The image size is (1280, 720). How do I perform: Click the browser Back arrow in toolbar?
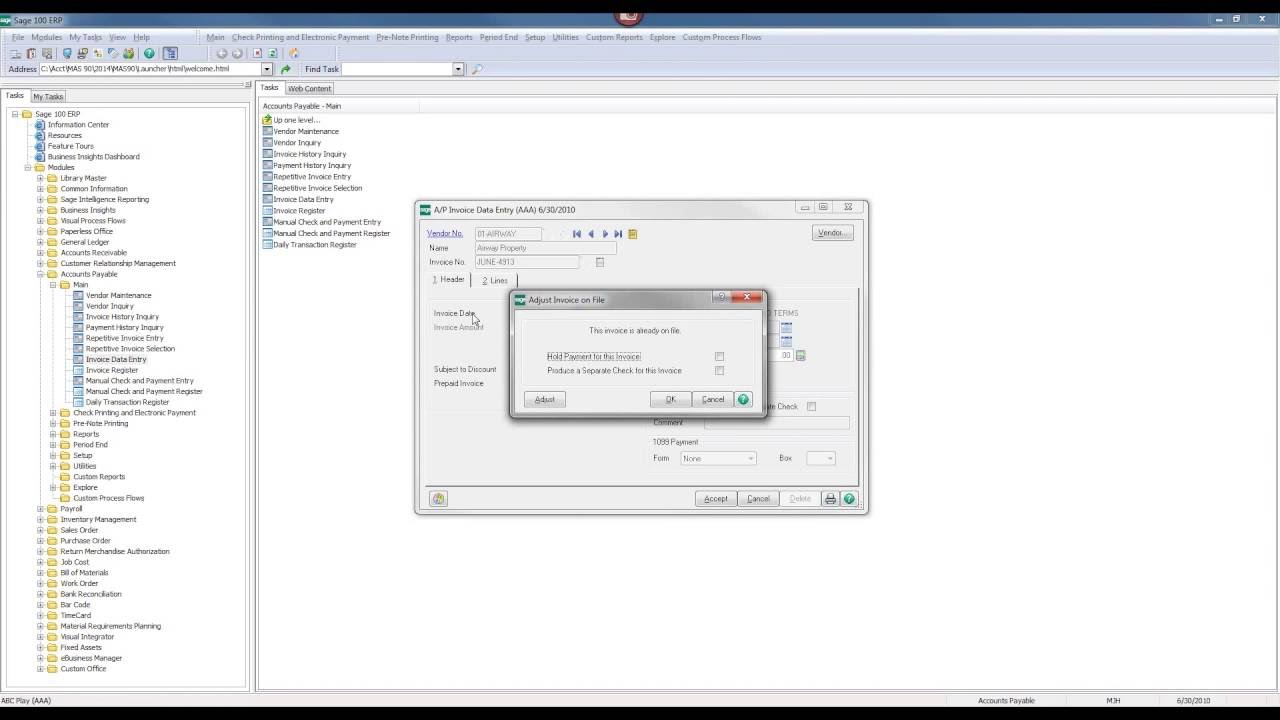point(221,54)
